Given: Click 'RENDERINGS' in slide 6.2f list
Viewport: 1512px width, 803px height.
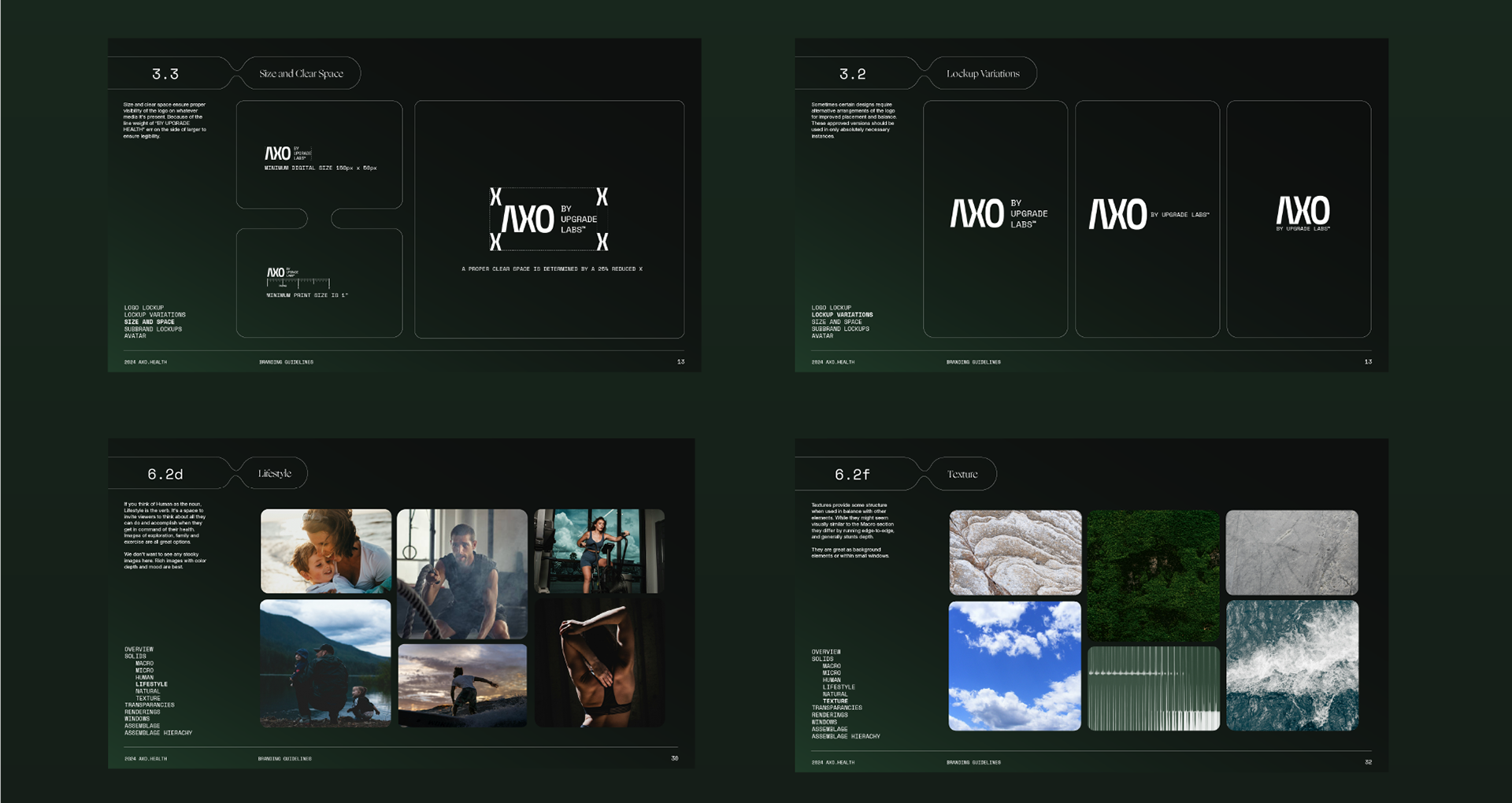Looking at the screenshot, I should coord(829,715).
